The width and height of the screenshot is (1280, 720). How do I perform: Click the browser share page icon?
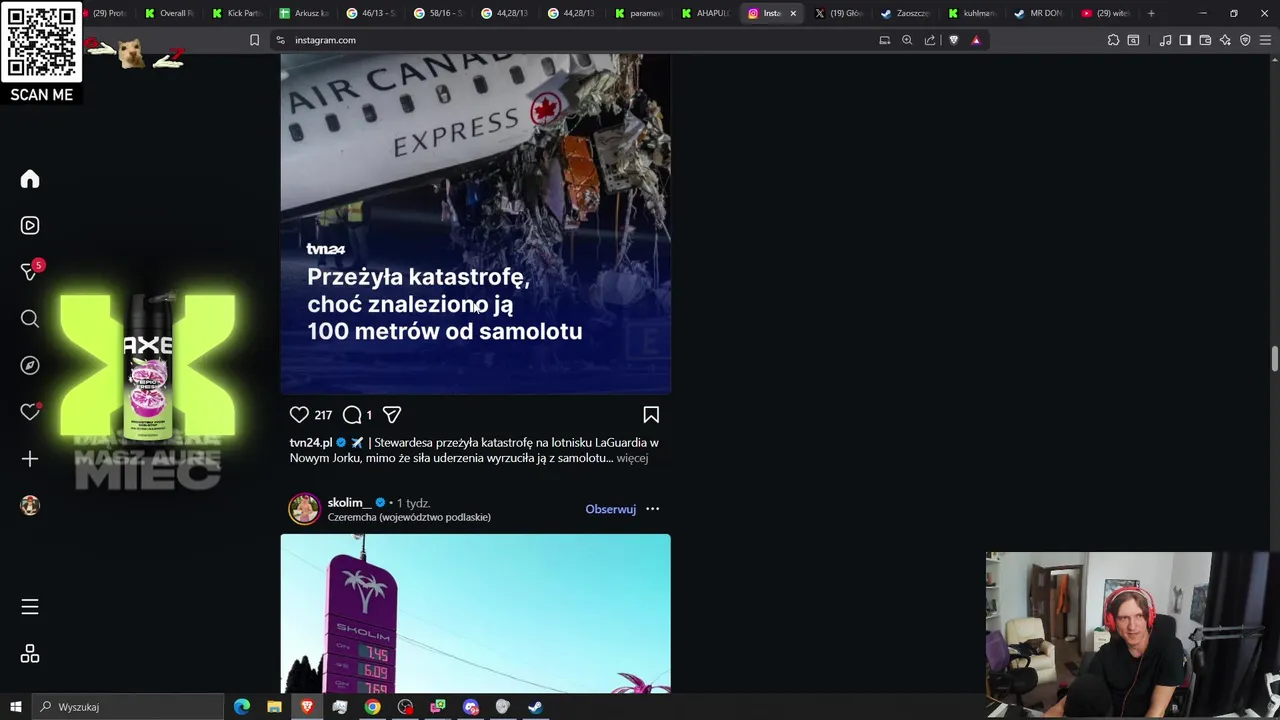pyautogui.click(x=930, y=40)
